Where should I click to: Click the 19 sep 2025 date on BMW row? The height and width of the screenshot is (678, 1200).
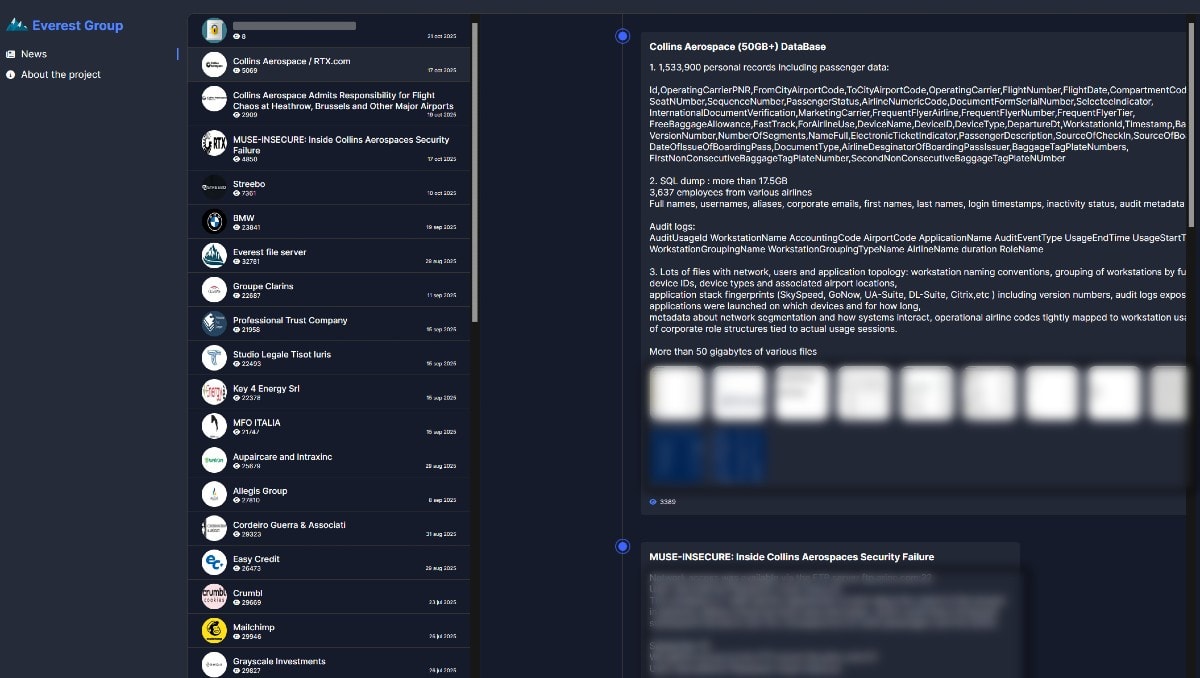(x=441, y=228)
